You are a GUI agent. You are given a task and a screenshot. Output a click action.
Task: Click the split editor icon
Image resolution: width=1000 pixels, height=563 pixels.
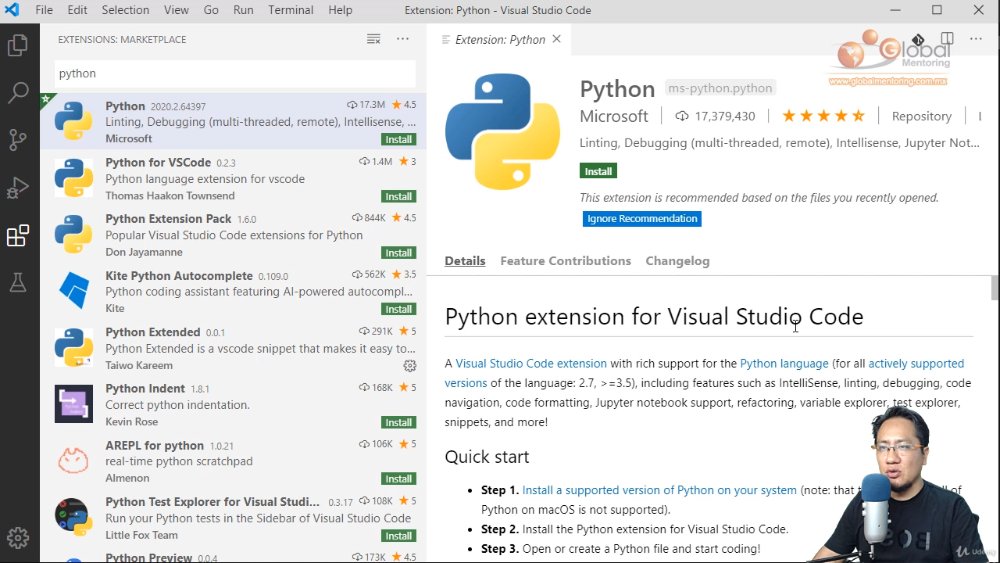click(x=947, y=39)
